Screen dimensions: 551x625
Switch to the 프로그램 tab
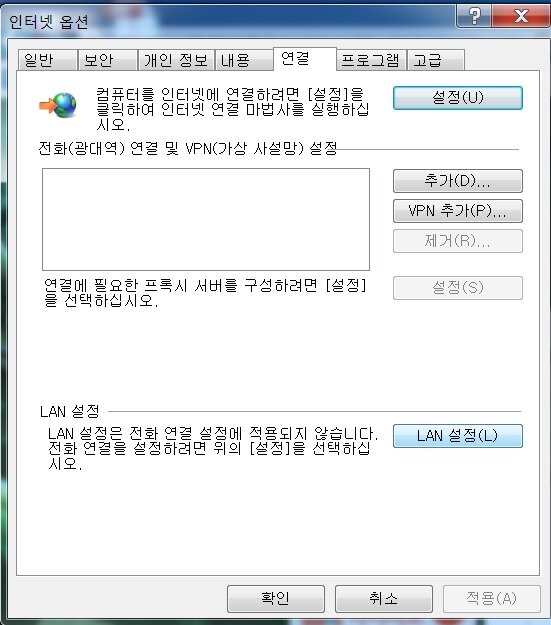(371, 60)
